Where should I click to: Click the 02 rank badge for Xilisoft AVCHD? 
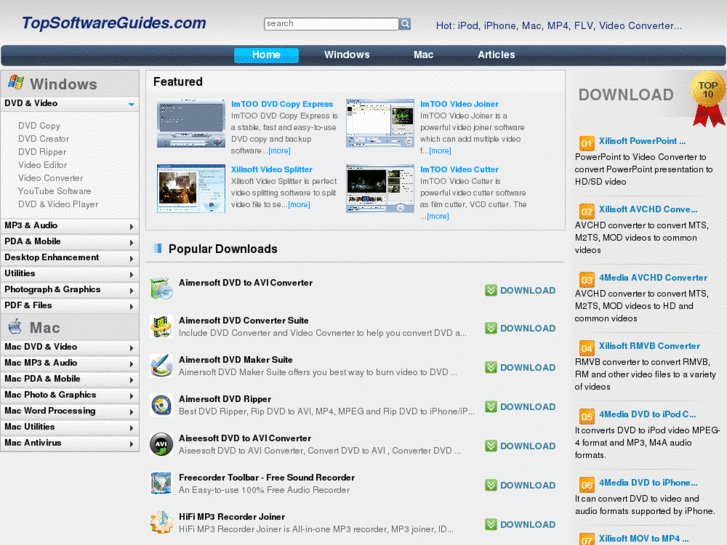pos(587,212)
